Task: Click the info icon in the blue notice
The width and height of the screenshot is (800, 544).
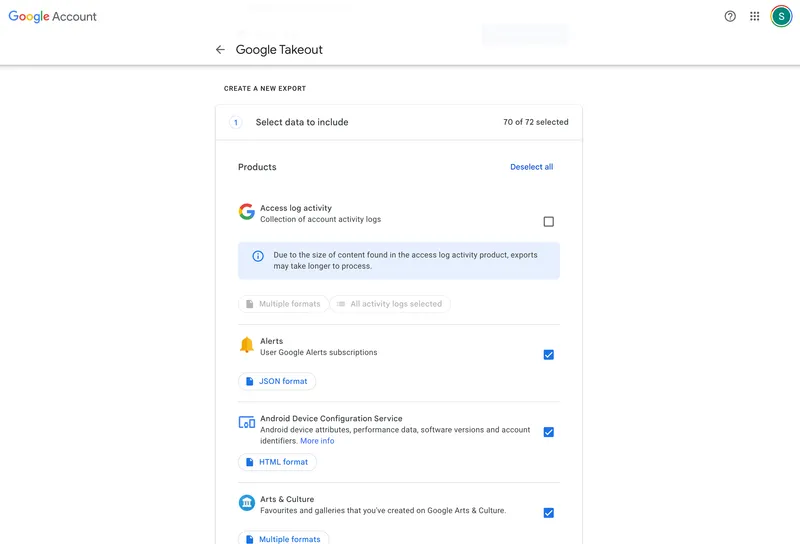Action: (x=258, y=256)
